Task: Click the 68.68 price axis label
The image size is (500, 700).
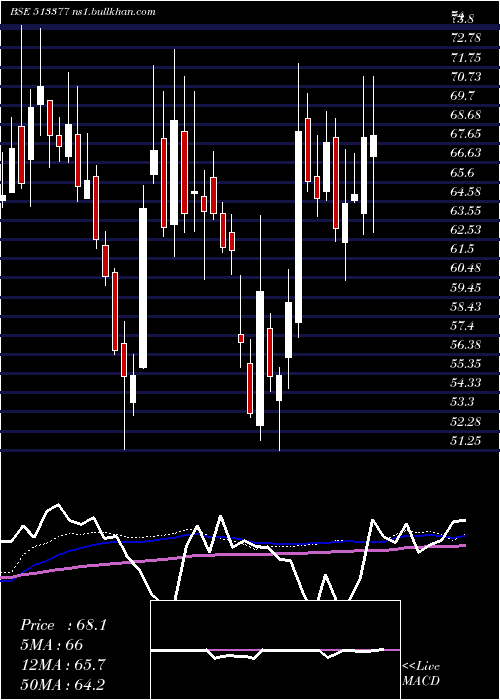Action: (466, 115)
